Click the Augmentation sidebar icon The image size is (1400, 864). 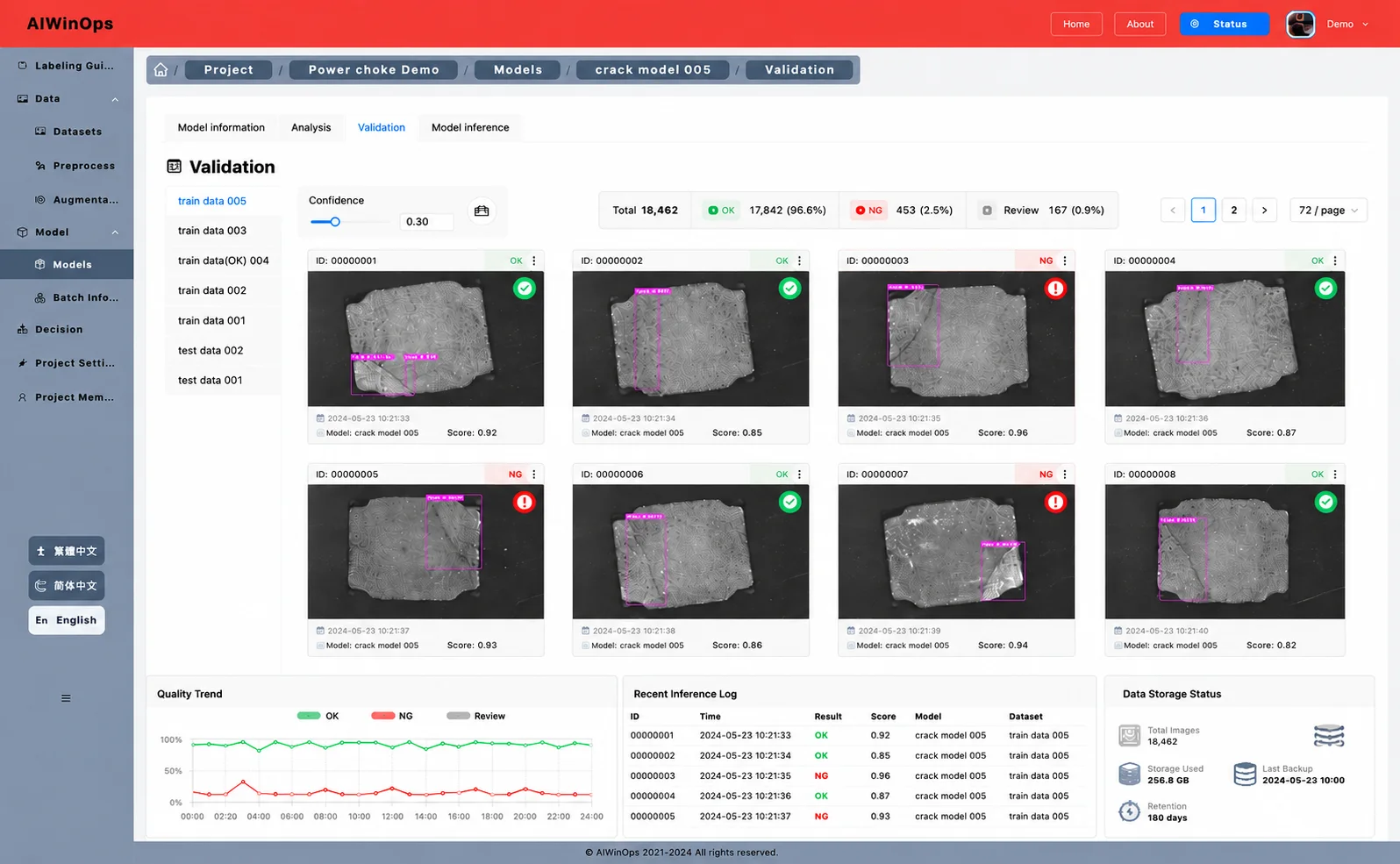point(40,200)
